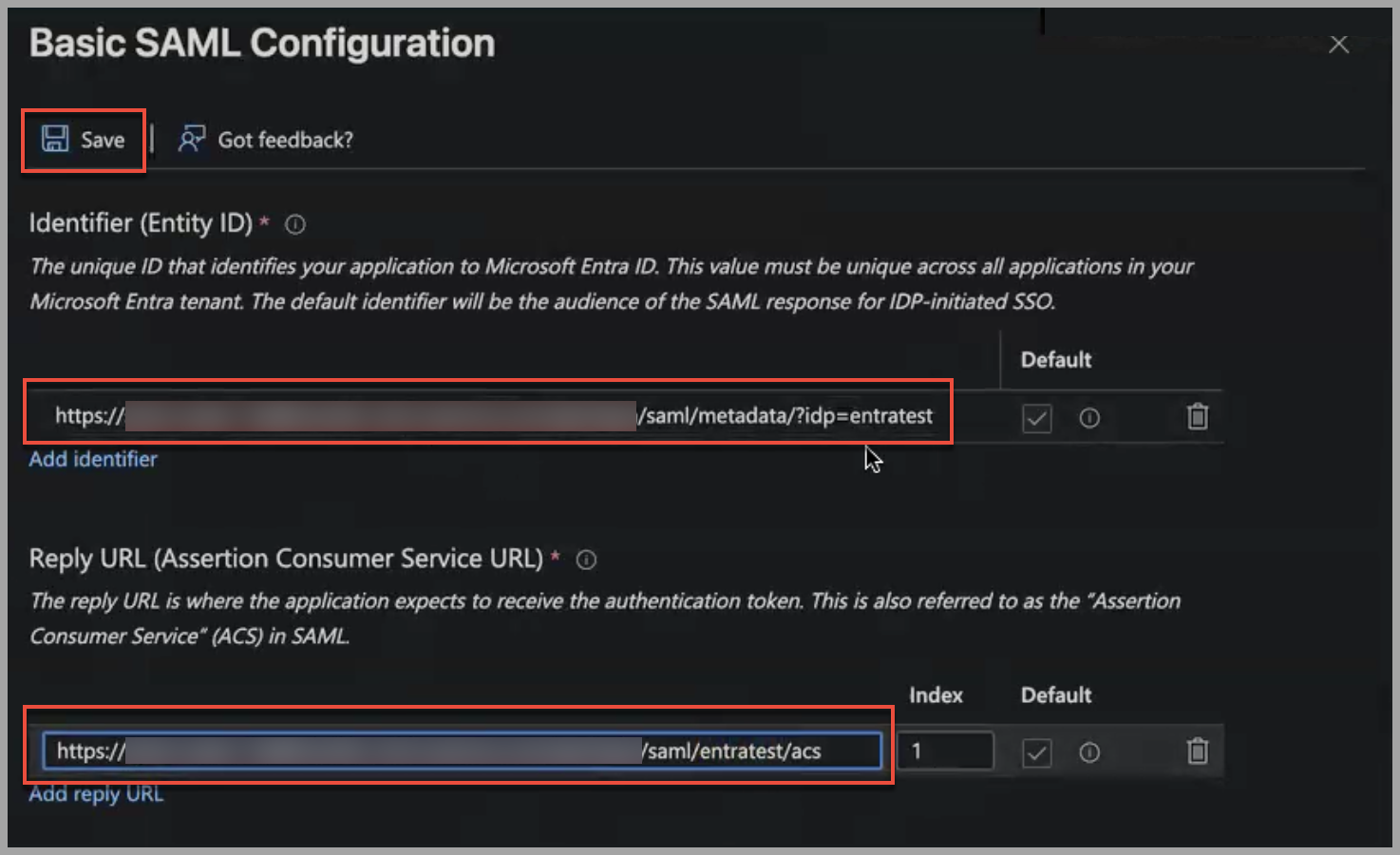Screen dimensions: 1400x855
Task: Click the Add reply URL link
Action: tap(96, 794)
